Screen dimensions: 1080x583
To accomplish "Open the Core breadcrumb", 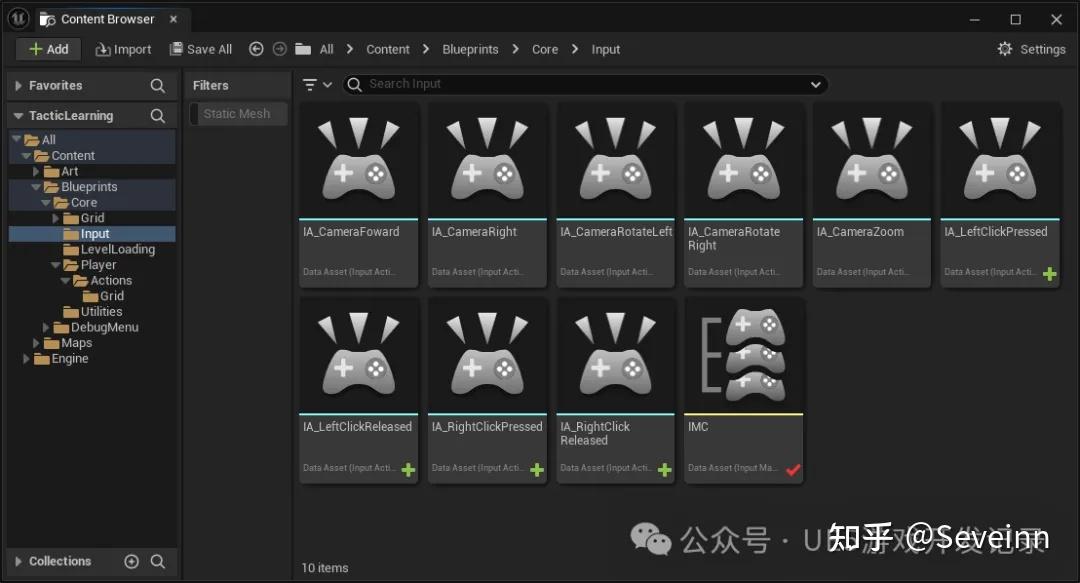I will click(545, 49).
